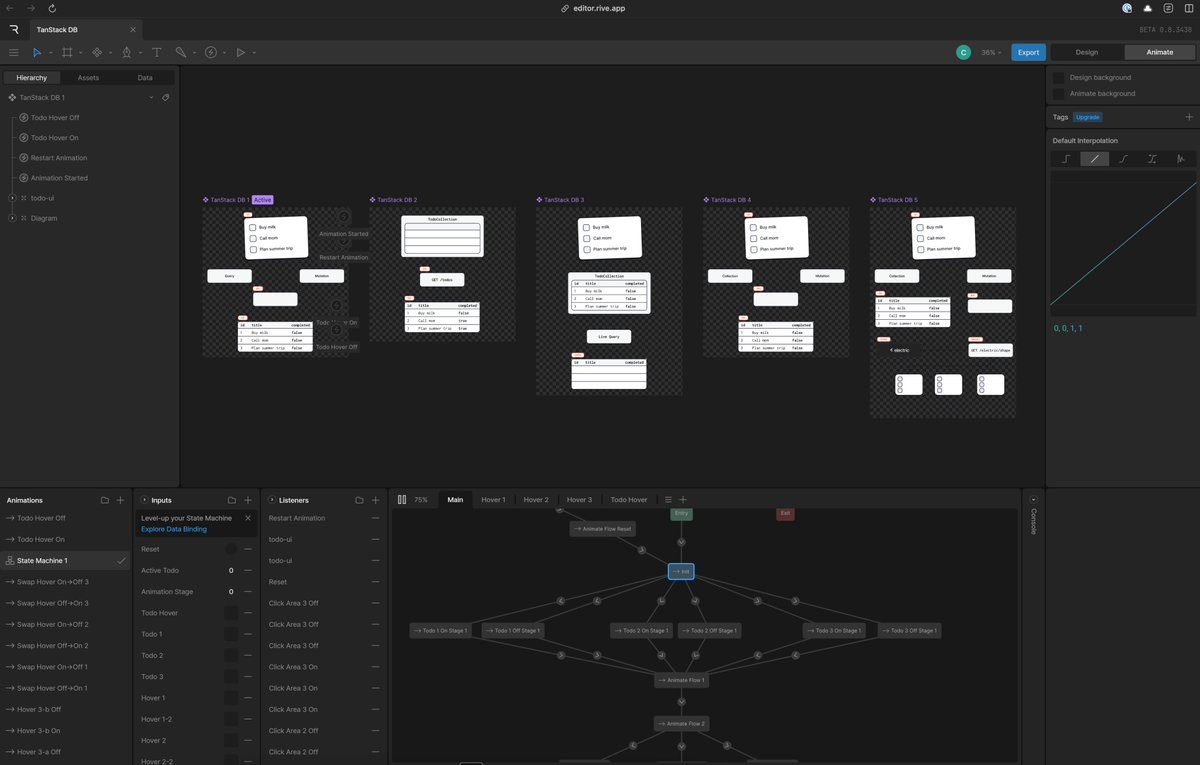Dismiss the Level-up State Machine banner

[249, 518]
